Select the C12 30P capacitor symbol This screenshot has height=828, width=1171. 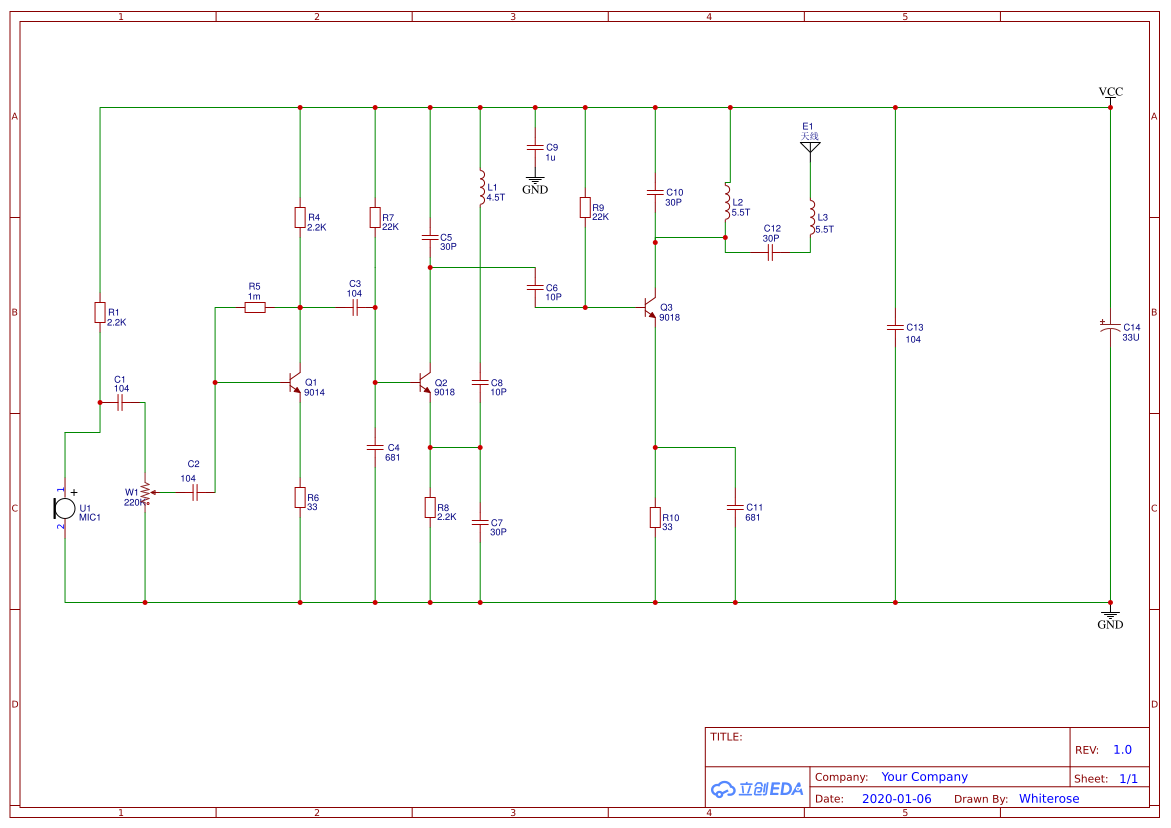pyautogui.click(x=770, y=252)
